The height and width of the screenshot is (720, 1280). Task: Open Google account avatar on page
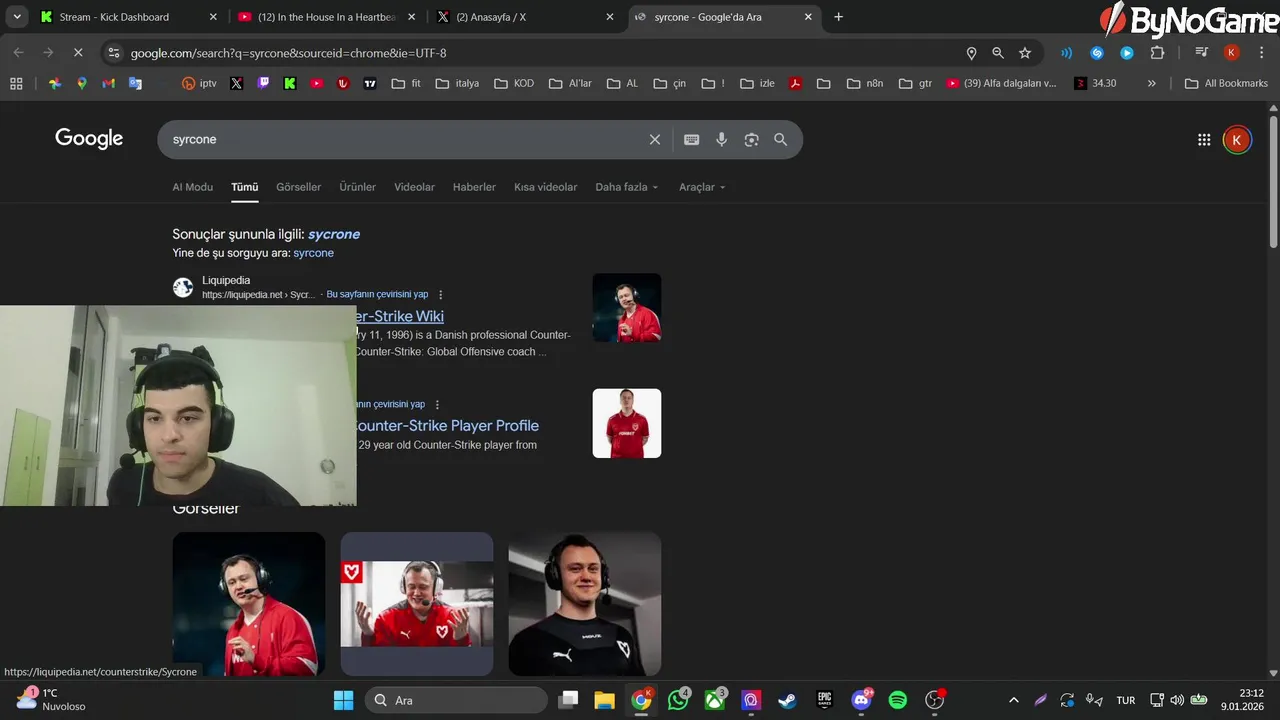click(x=1237, y=140)
